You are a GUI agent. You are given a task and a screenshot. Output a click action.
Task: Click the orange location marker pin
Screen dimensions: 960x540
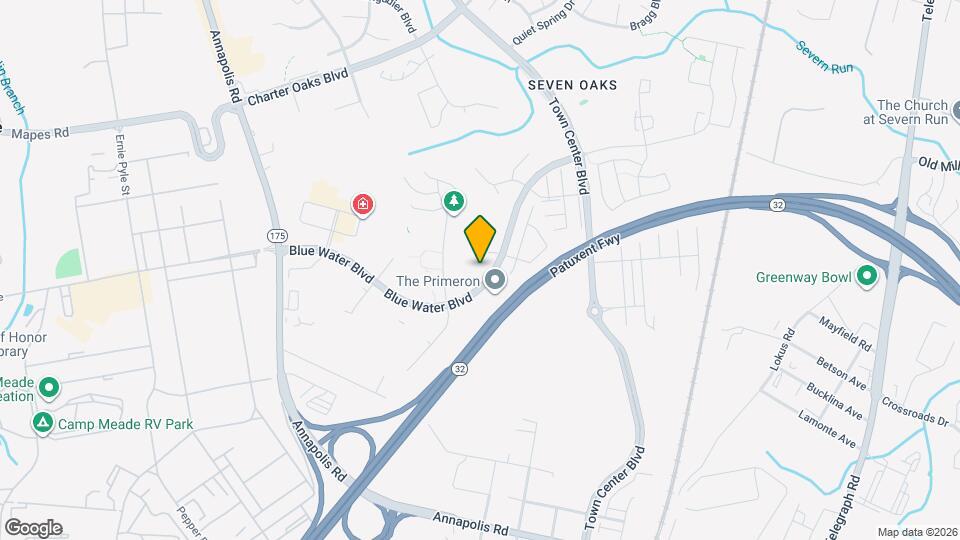click(480, 239)
